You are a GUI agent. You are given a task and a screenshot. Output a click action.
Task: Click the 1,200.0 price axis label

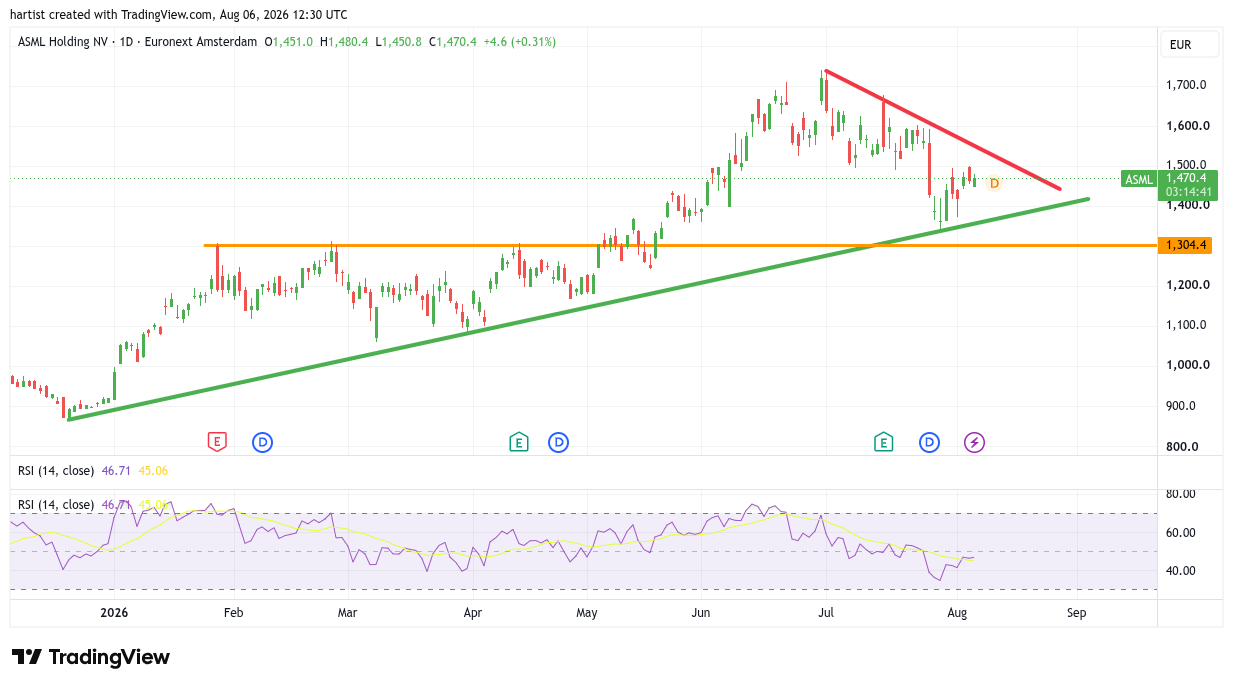click(x=1187, y=285)
